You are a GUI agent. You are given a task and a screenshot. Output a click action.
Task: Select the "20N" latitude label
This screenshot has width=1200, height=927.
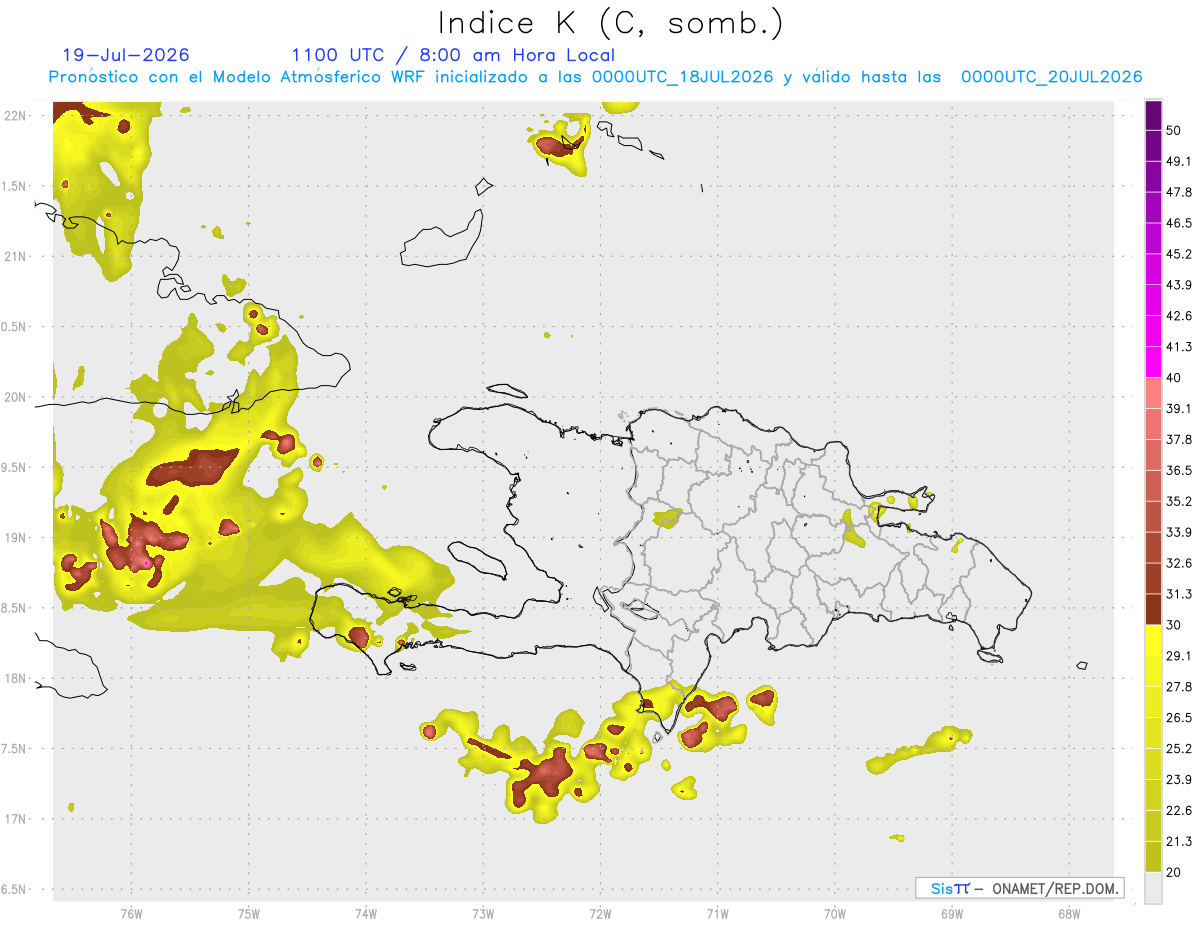point(15,397)
